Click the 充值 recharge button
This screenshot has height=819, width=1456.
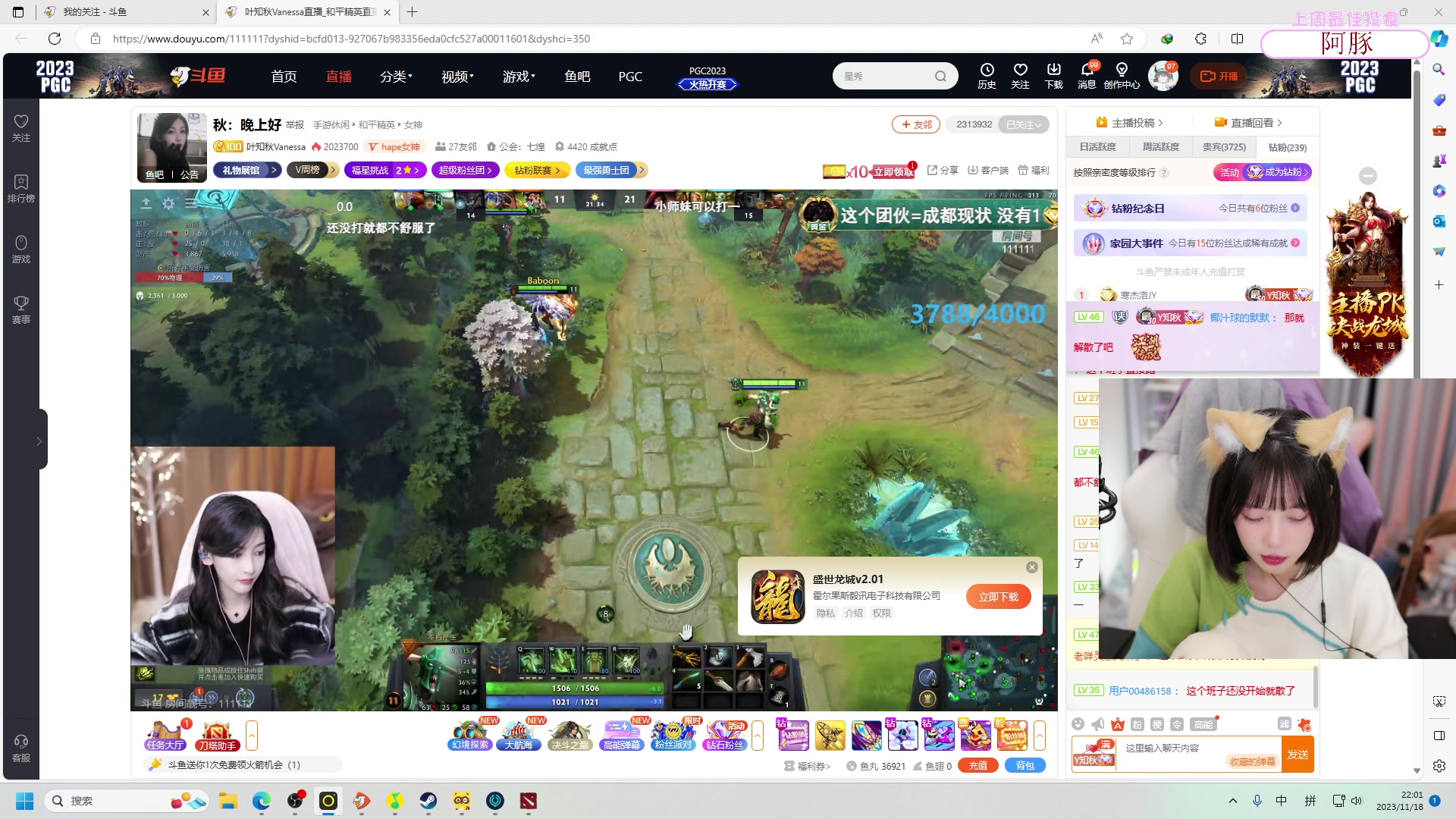(978, 766)
